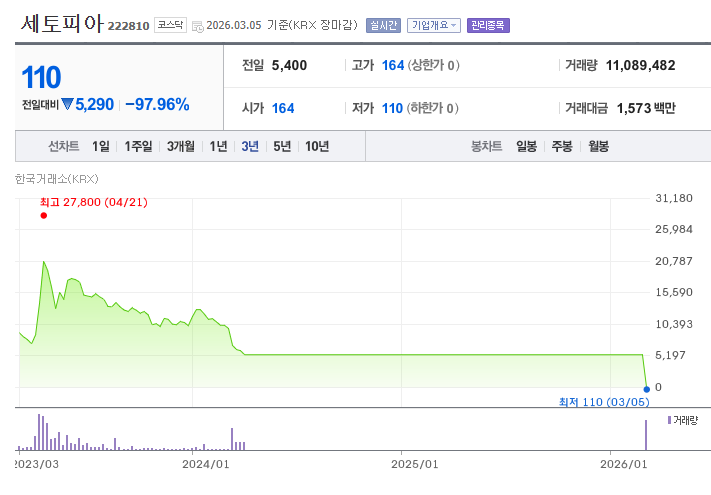Click the red 최고 price marker dot
The width and height of the screenshot is (711, 495).
pyautogui.click(x=44, y=215)
